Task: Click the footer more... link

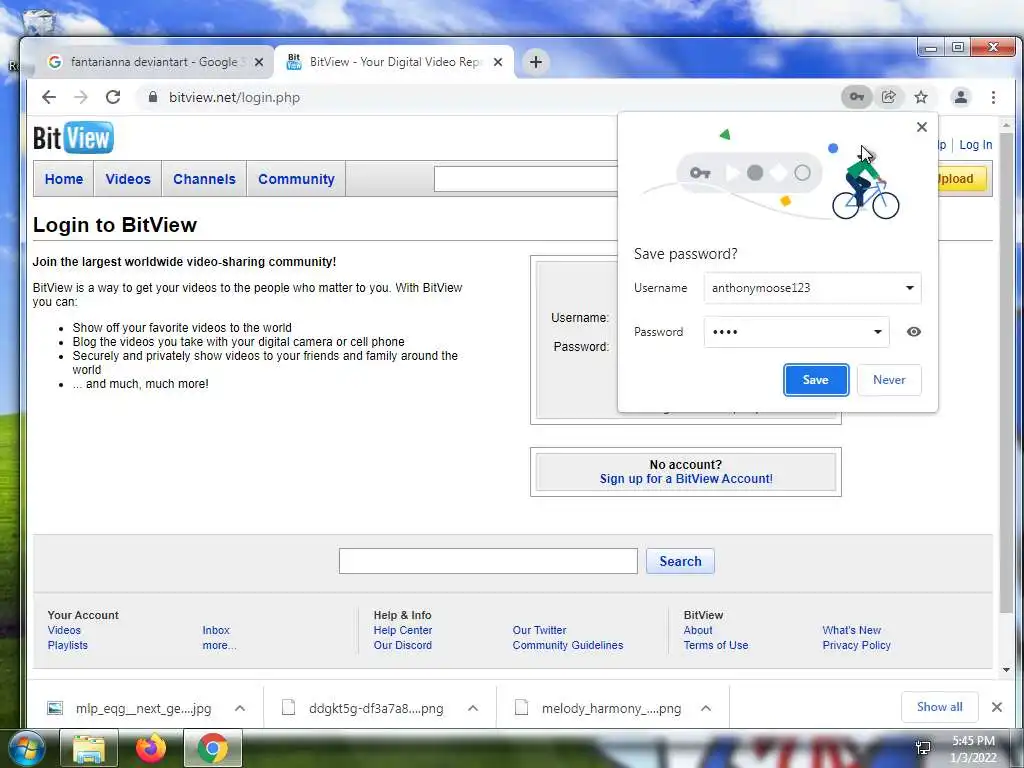Action: (219, 645)
